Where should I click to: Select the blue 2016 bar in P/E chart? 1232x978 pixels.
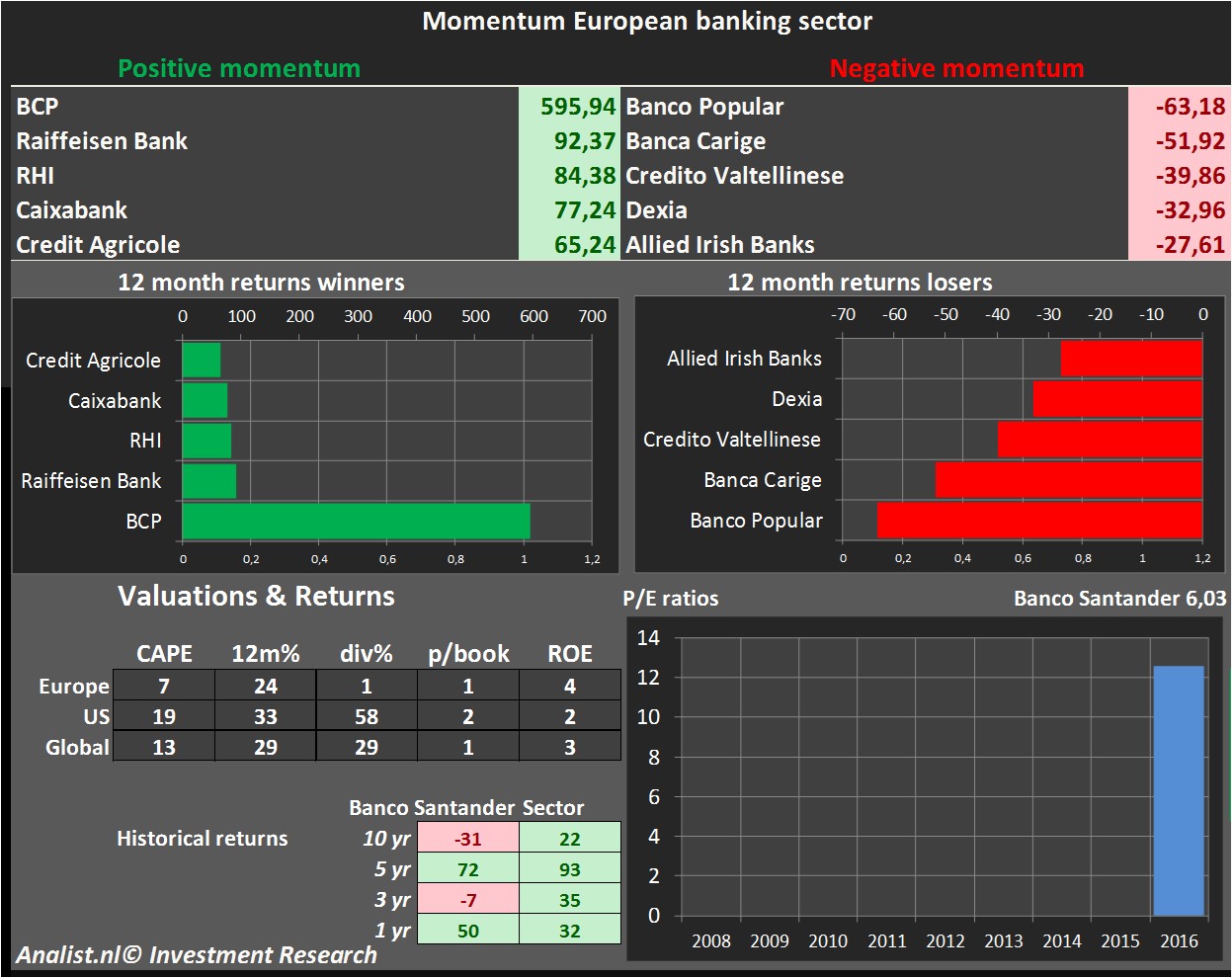pos(1179,790)
